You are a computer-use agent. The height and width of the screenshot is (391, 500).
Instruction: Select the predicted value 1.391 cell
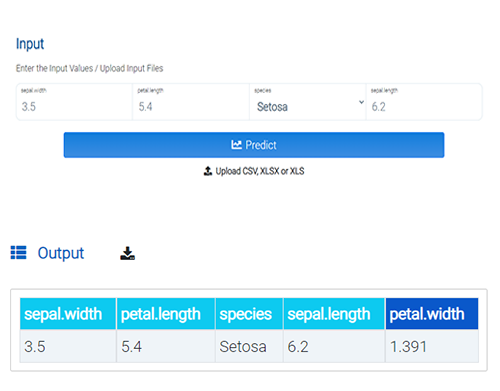coord(432,346)
